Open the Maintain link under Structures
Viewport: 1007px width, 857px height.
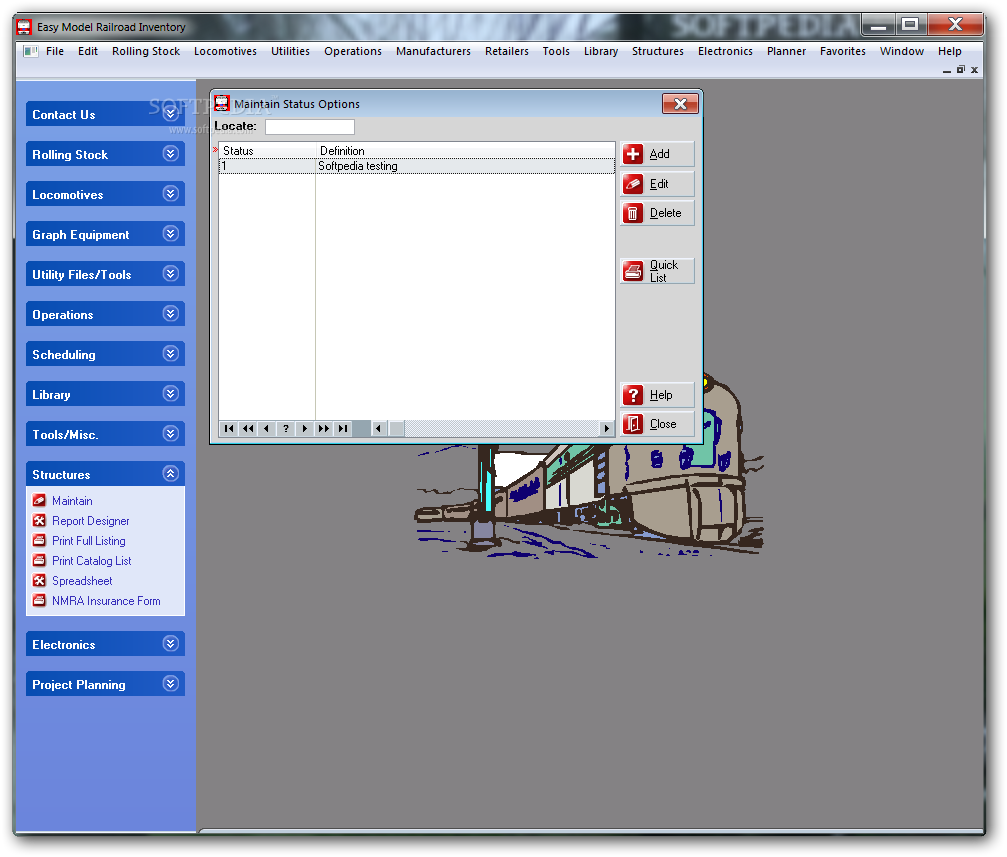click(72, 500)
